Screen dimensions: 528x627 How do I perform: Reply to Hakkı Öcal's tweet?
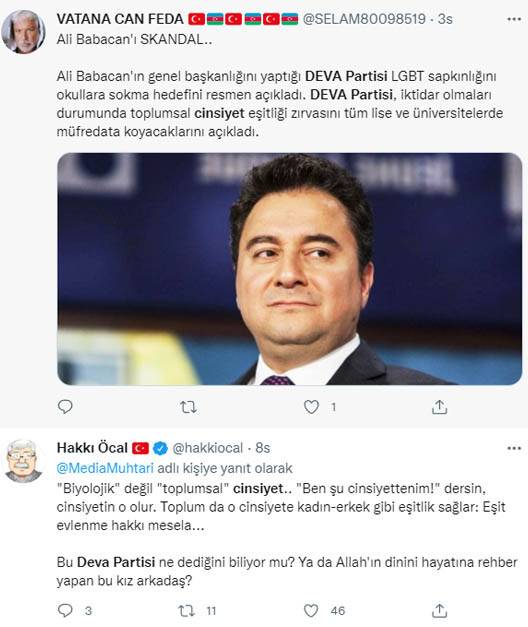65,610
